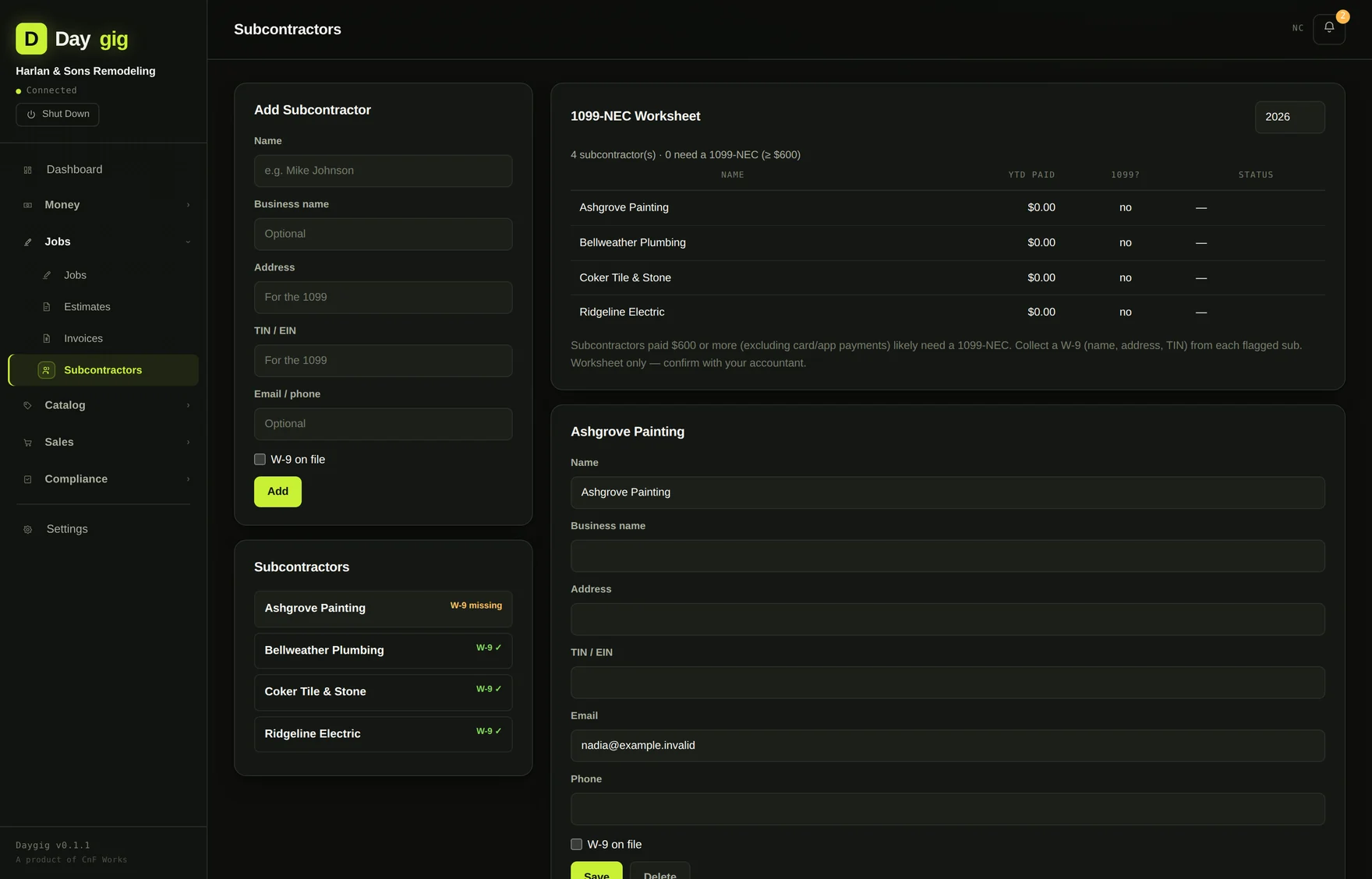Screen dimensions: 1372x879
Task: Select Subcontractors in sidebar
Action: pyautogui.click(x=104, y=370)
